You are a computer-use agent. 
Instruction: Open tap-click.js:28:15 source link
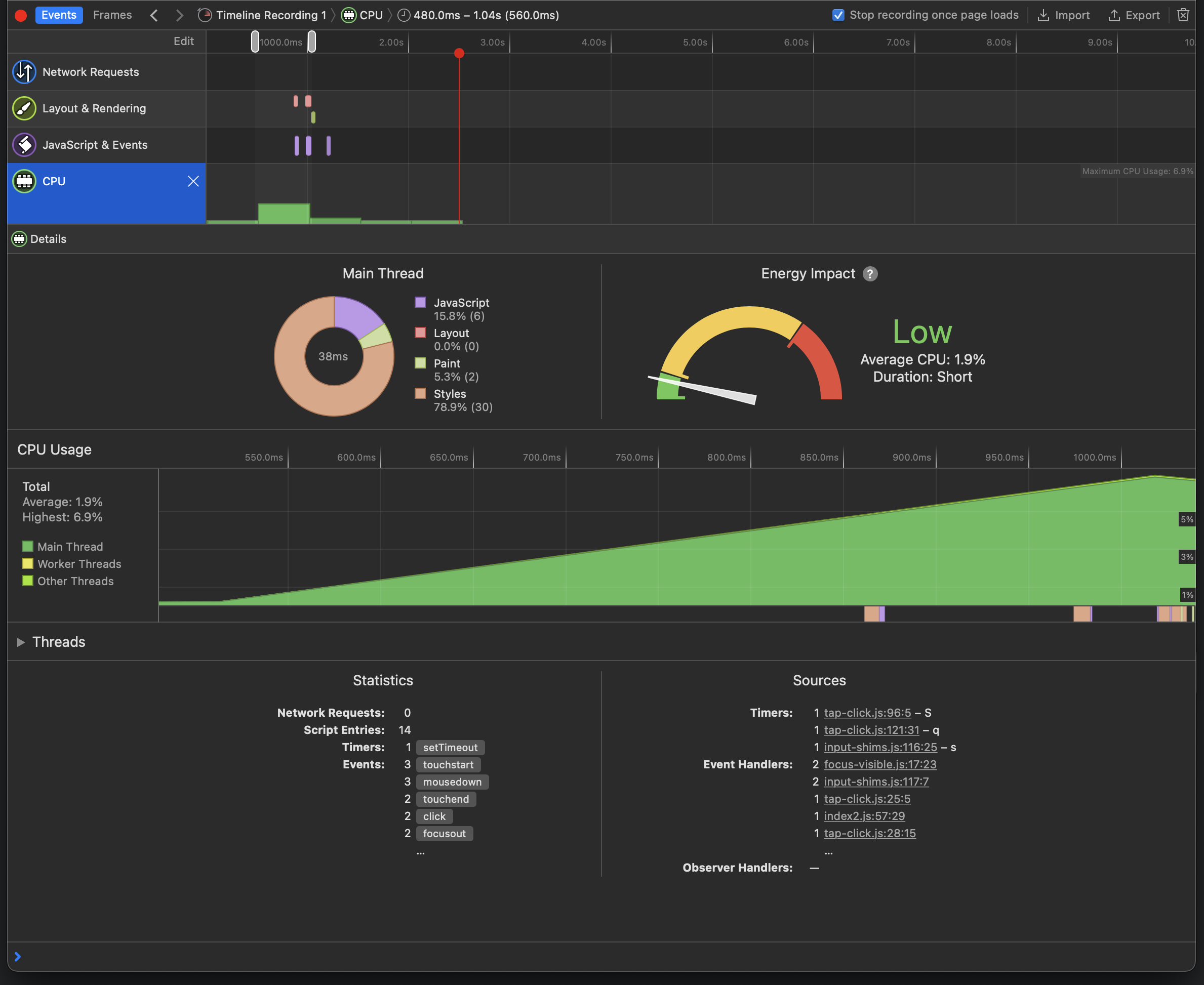870,834
